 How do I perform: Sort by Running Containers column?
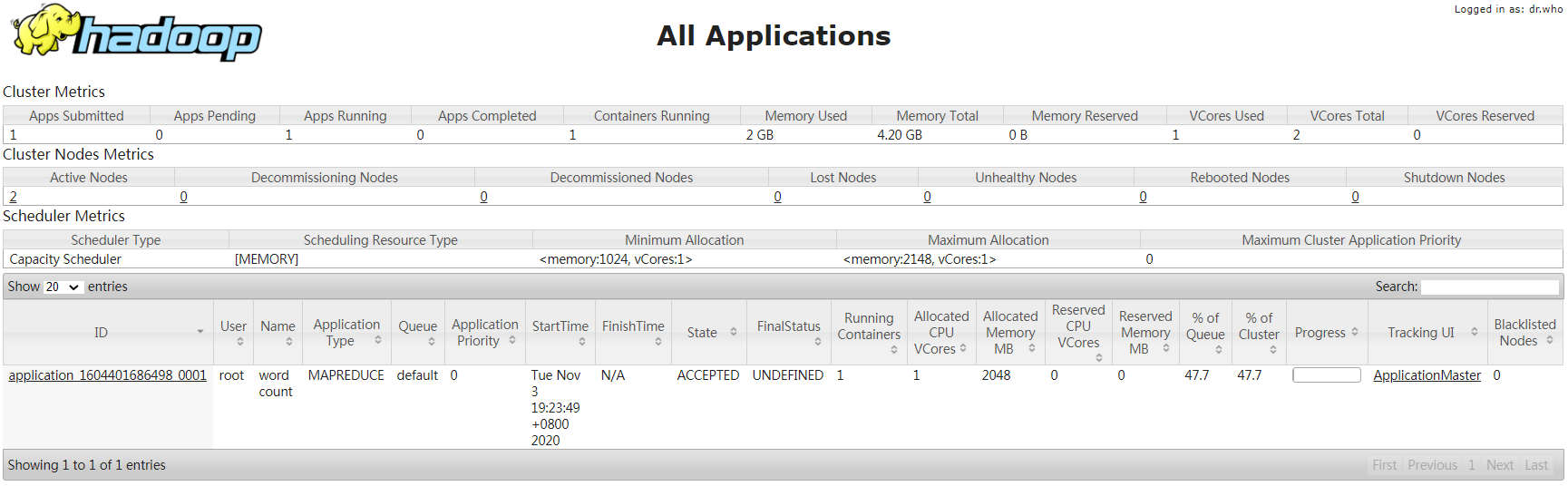pyautogui.click(x=869, y=333)
